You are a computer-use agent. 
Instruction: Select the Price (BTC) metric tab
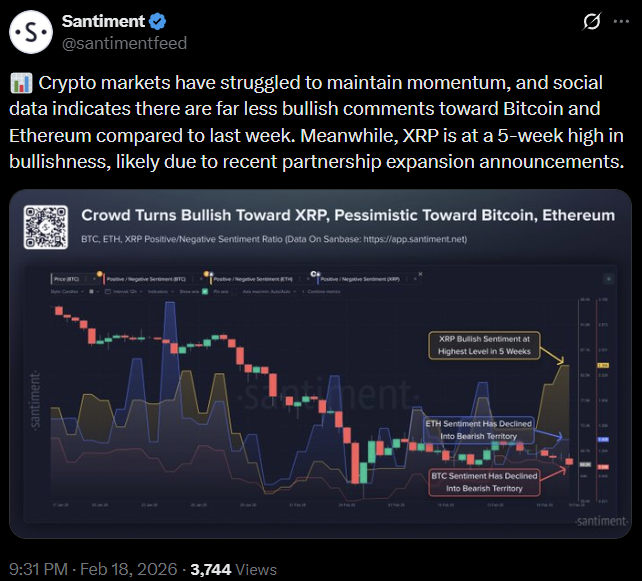click(68, 280)
